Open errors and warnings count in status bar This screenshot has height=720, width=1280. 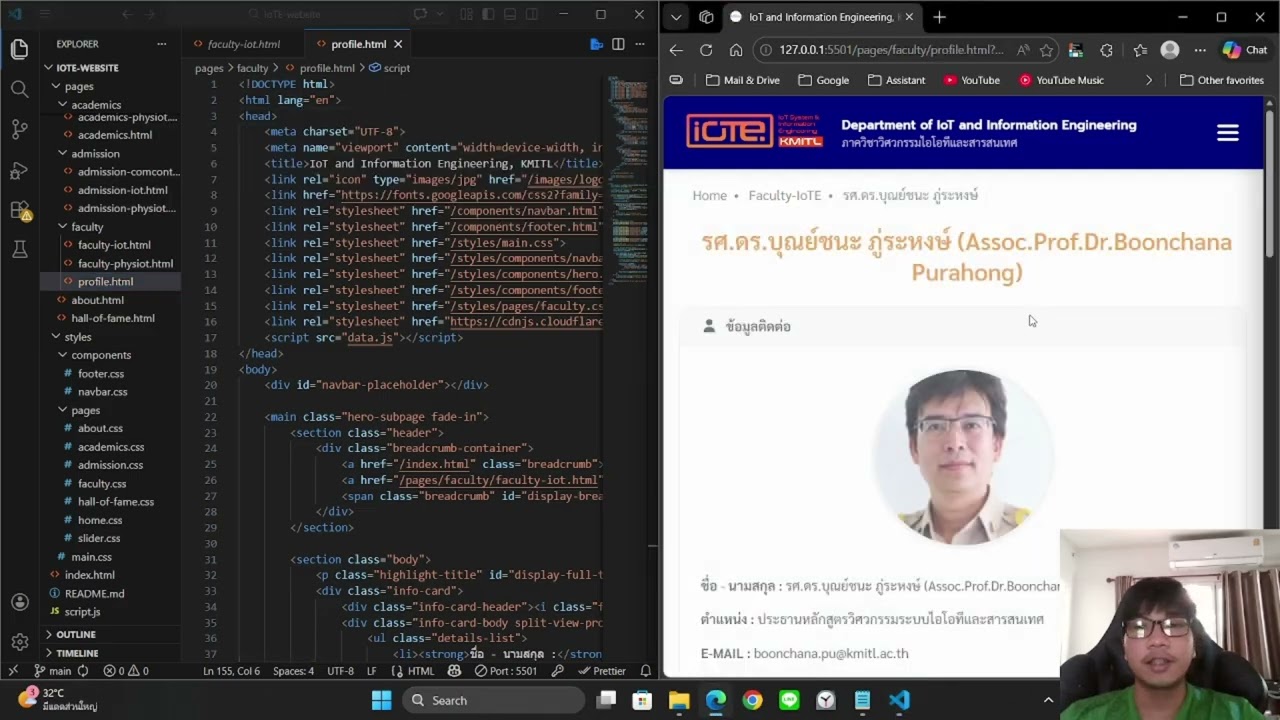click(125, 671)
